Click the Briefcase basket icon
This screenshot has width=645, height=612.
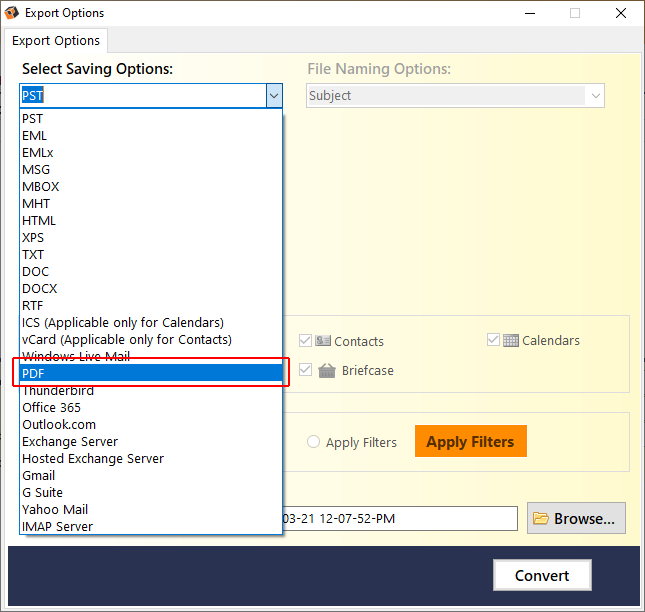[x=327, y=371]
